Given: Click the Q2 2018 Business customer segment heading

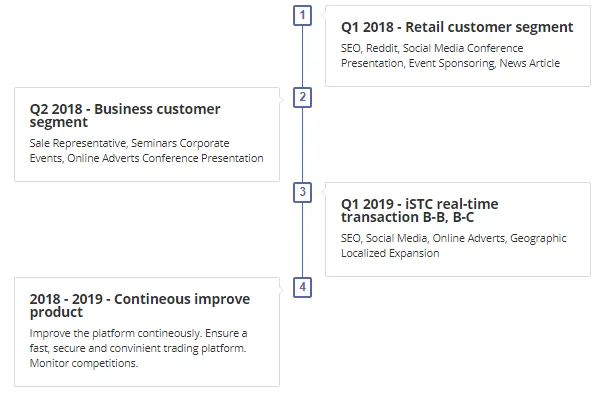Looking at the screenshot, I should [125, 115].
